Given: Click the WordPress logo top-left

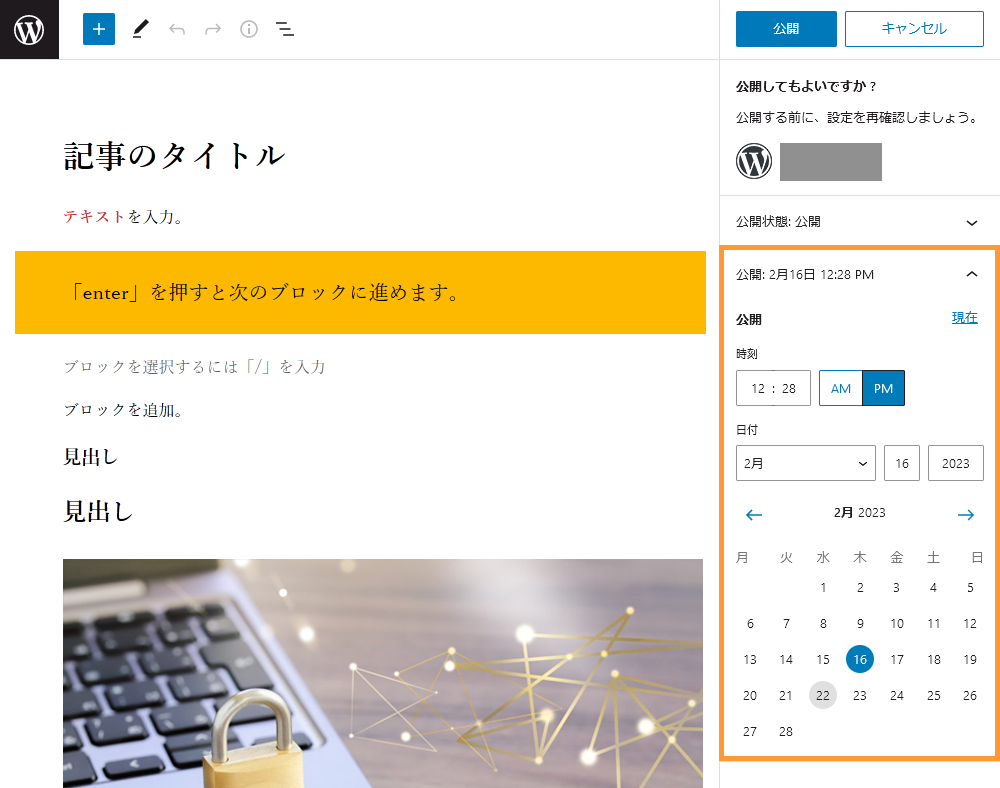Looking at the screenshot, I should click(x=29, y=29).
